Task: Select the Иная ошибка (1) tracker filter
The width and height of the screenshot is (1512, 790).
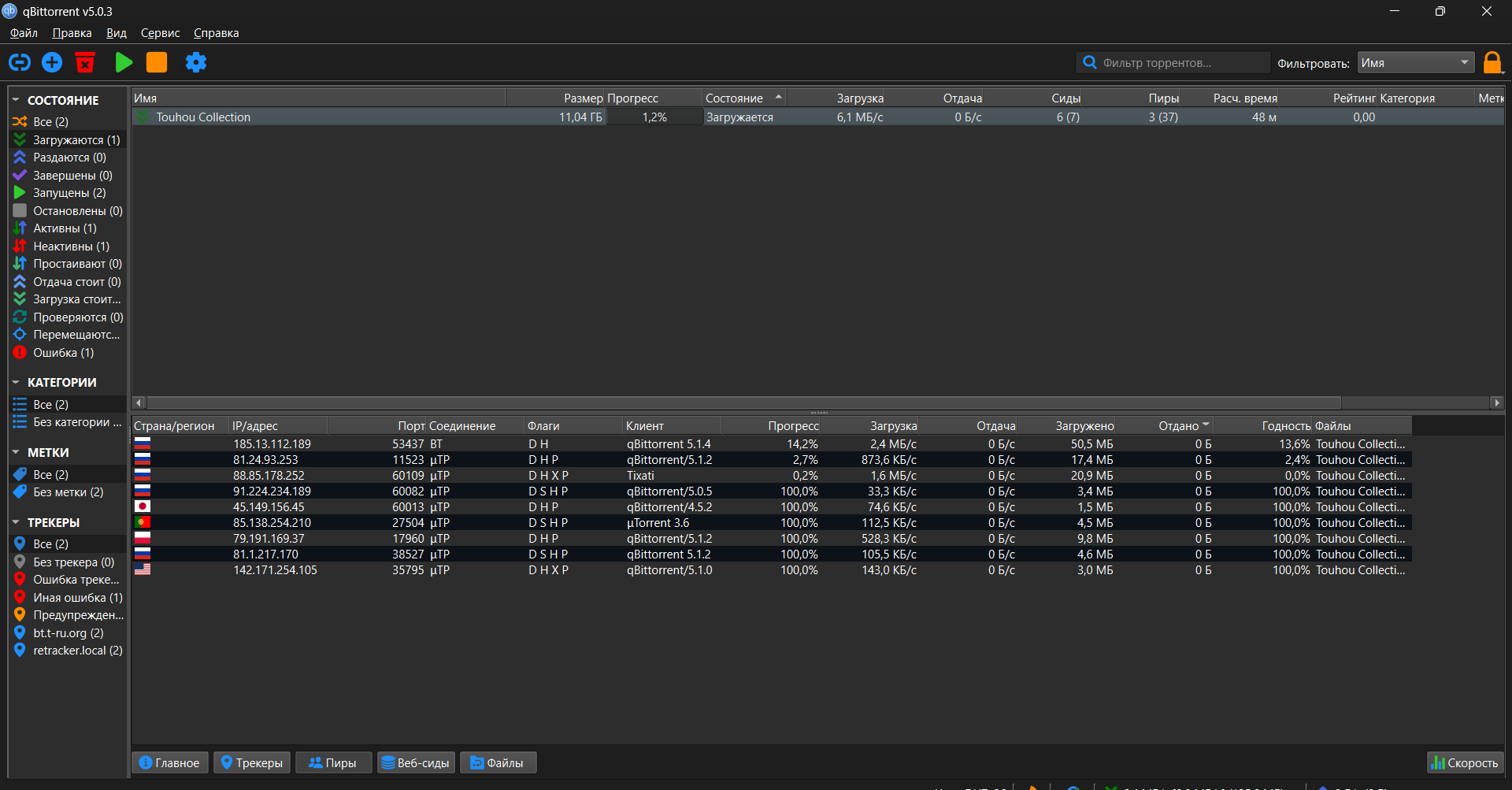Action: click(67, 597)
